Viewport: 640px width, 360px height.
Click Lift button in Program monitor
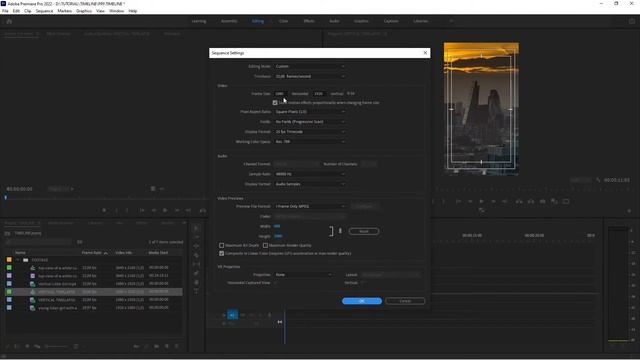point(519,201)
